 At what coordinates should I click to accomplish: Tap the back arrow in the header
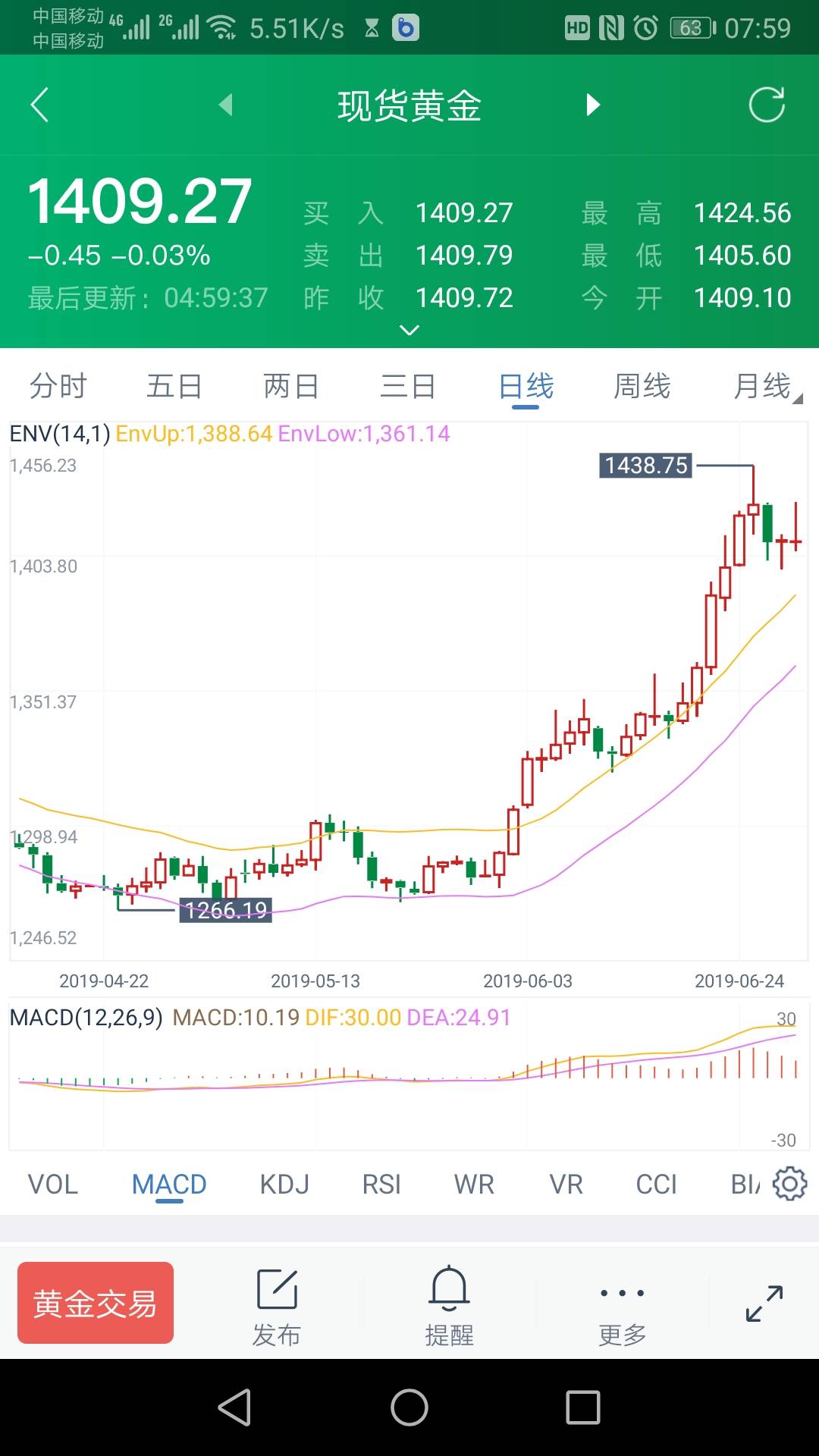(x=39, y=105)
